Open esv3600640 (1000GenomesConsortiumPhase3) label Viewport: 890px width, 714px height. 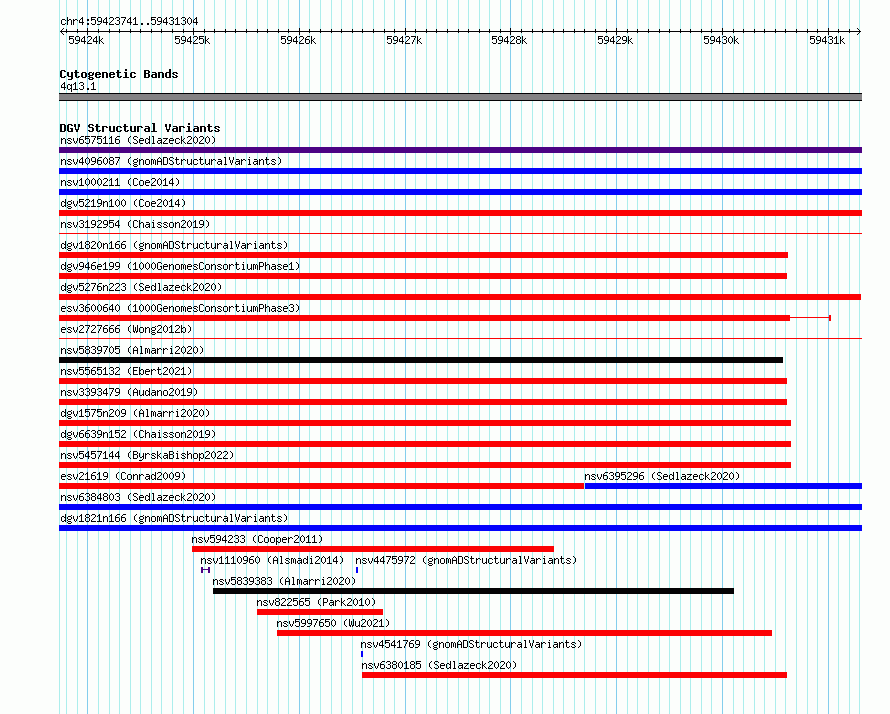tap(180, 308)
